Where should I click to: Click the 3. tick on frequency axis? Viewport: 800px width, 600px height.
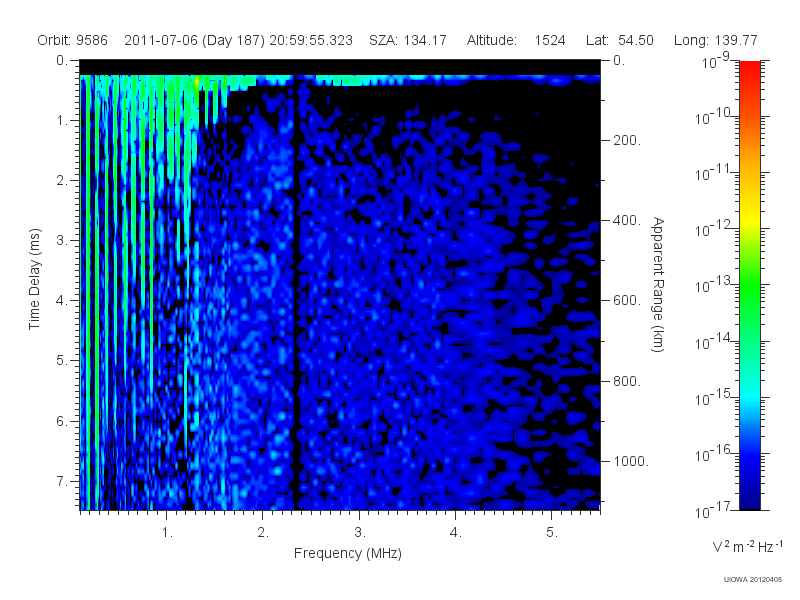[360, 533]
